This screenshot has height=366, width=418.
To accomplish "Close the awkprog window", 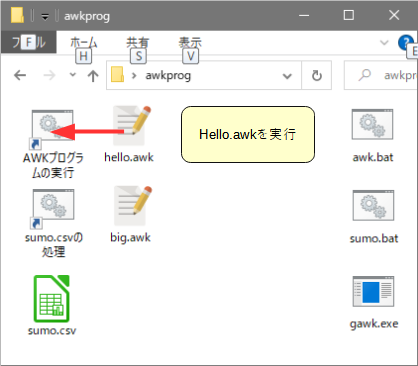I will click(x=394, y=15).
